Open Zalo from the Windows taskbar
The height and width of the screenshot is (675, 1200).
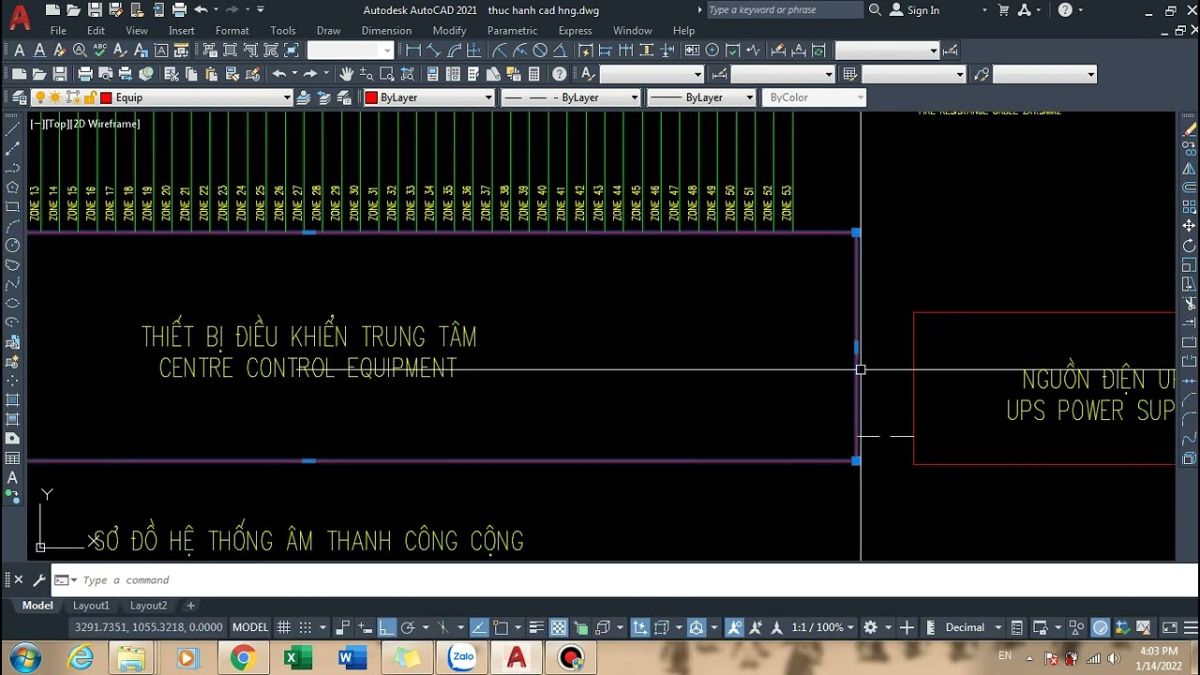(462, 658)
